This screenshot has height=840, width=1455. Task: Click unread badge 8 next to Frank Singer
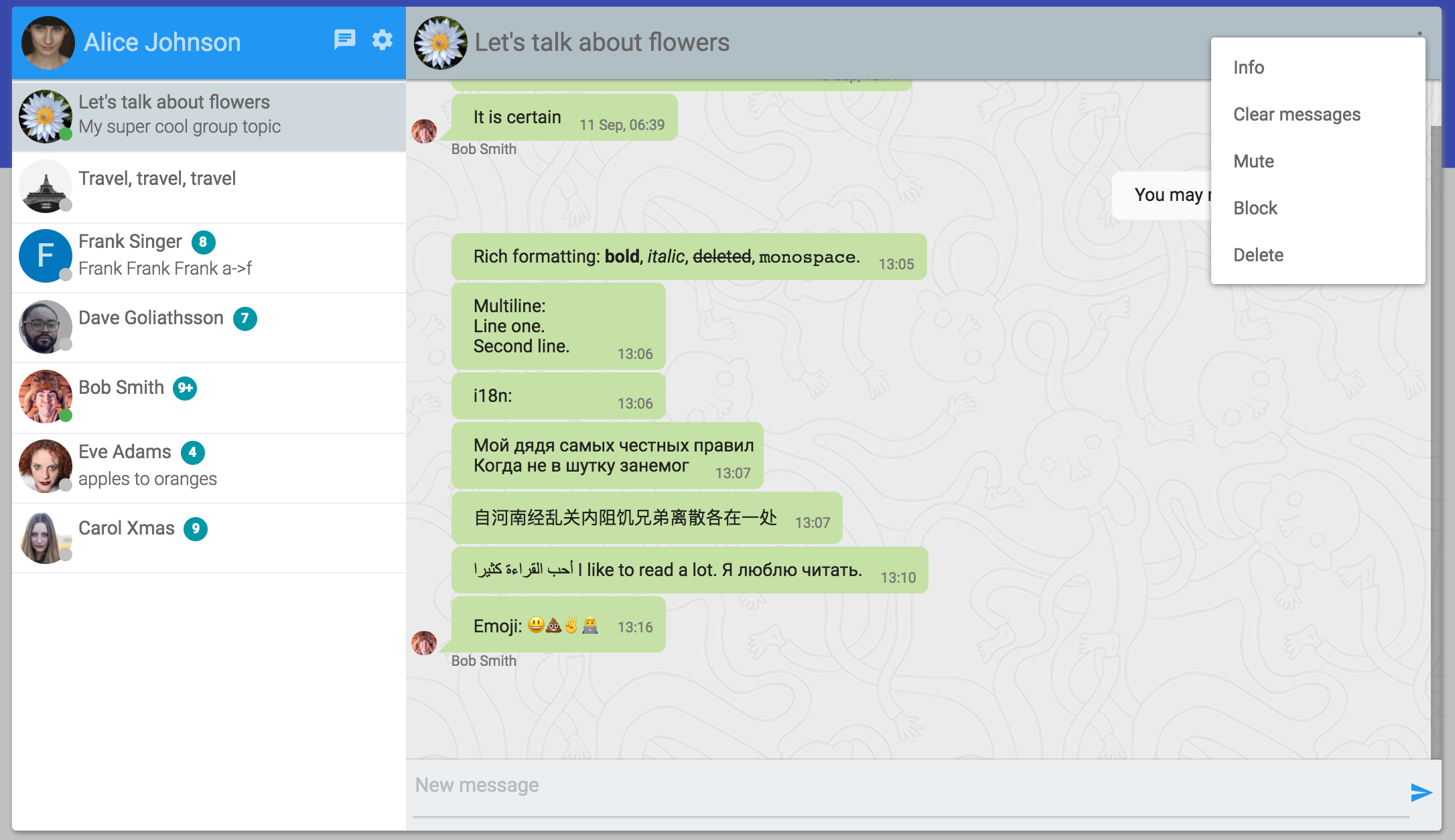point(203,242)
